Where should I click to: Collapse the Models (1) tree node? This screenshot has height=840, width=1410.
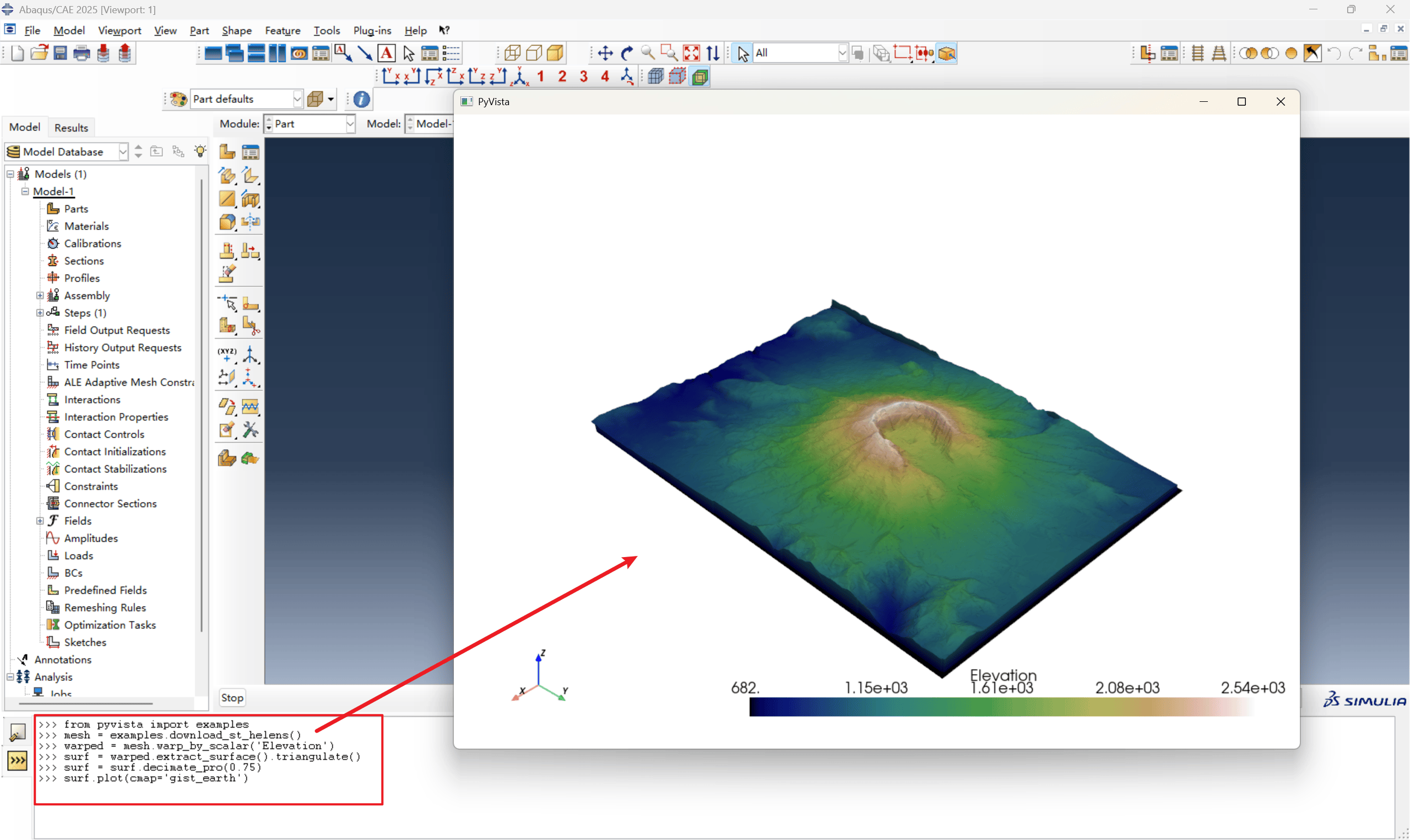pos(10,174)
